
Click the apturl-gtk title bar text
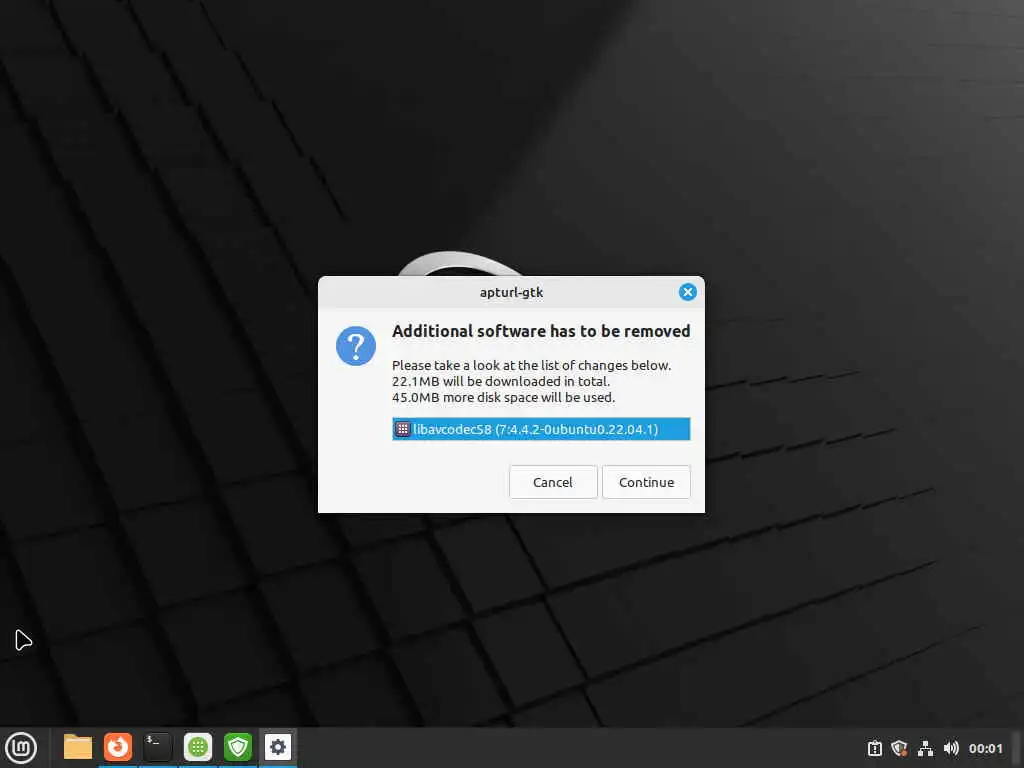511,292
